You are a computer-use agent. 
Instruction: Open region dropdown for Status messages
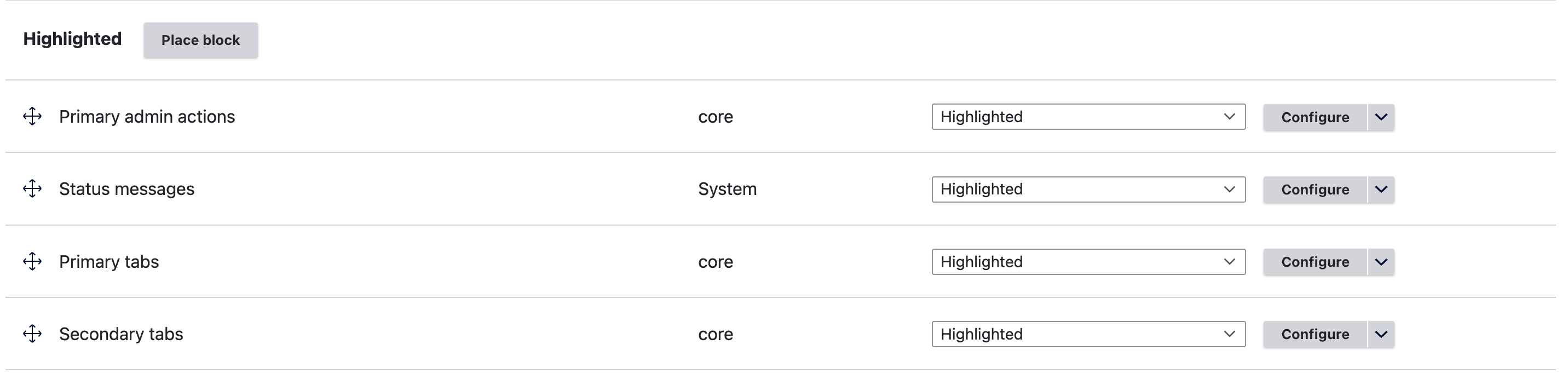pyautogui.click(x=1088, y=189)
